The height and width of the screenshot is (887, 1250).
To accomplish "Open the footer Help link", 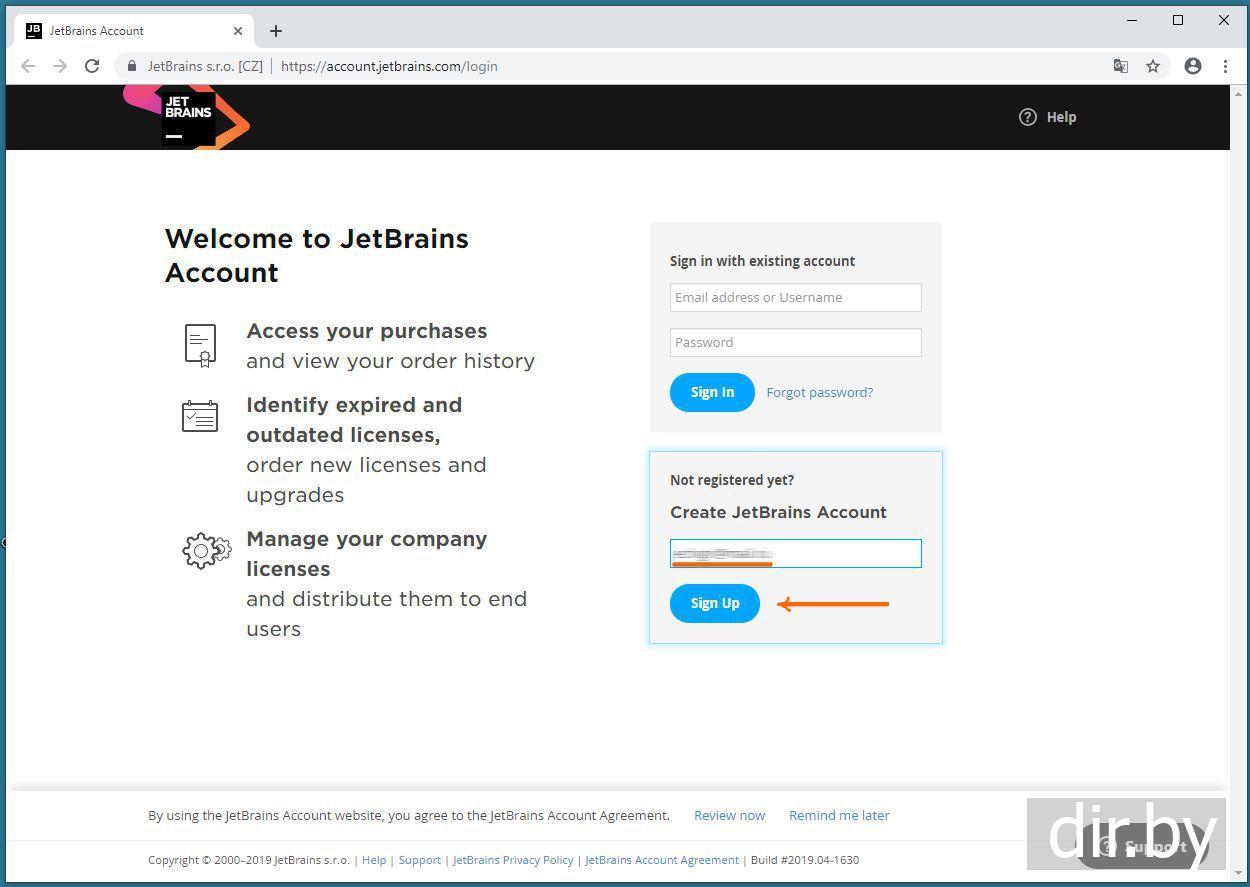I will [374, 860].
